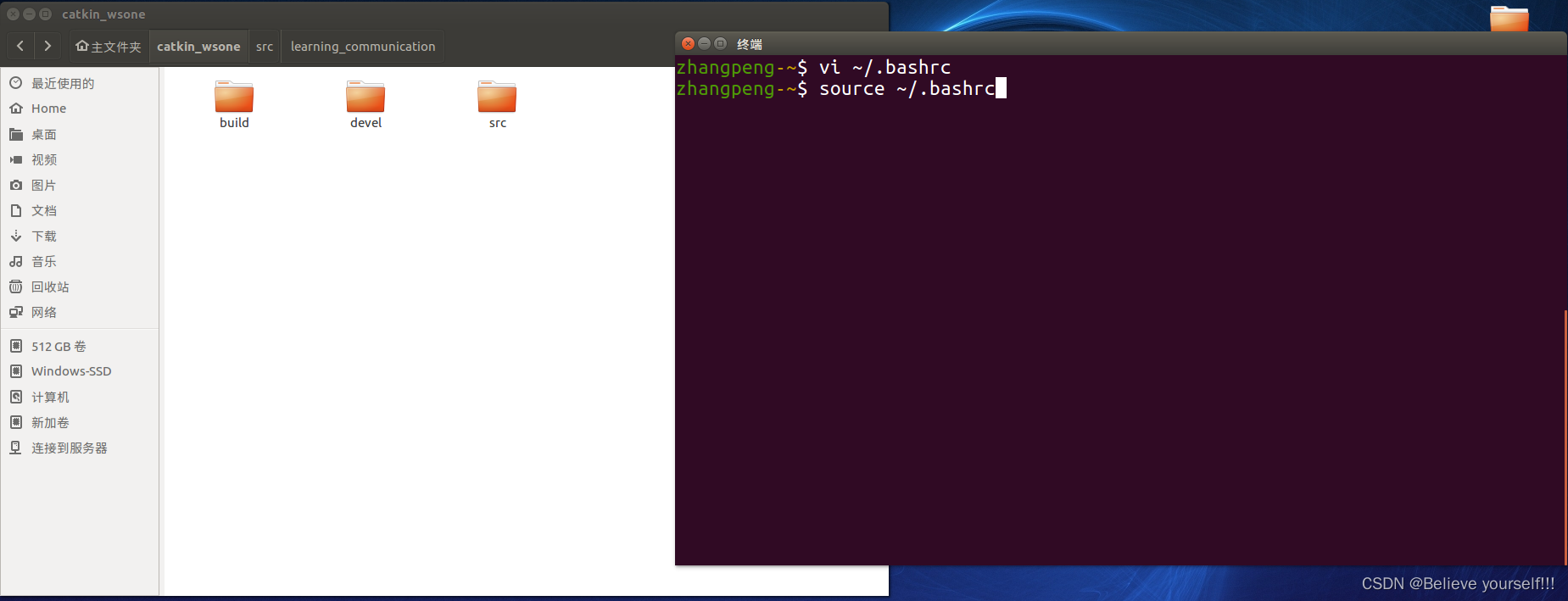Click the drive icon beside 512 GB 卷
The image size is (1568, 601).
[15, 346]
